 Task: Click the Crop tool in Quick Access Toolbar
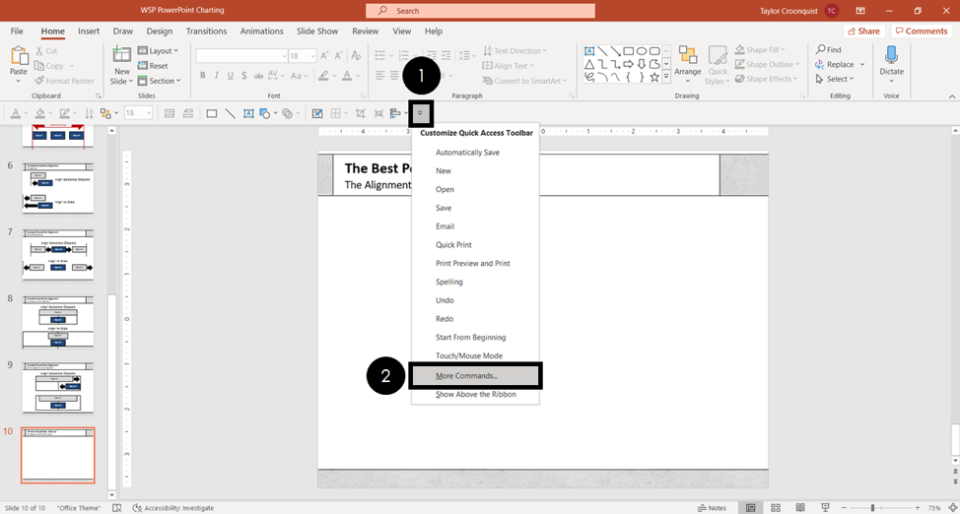point(361,113)
